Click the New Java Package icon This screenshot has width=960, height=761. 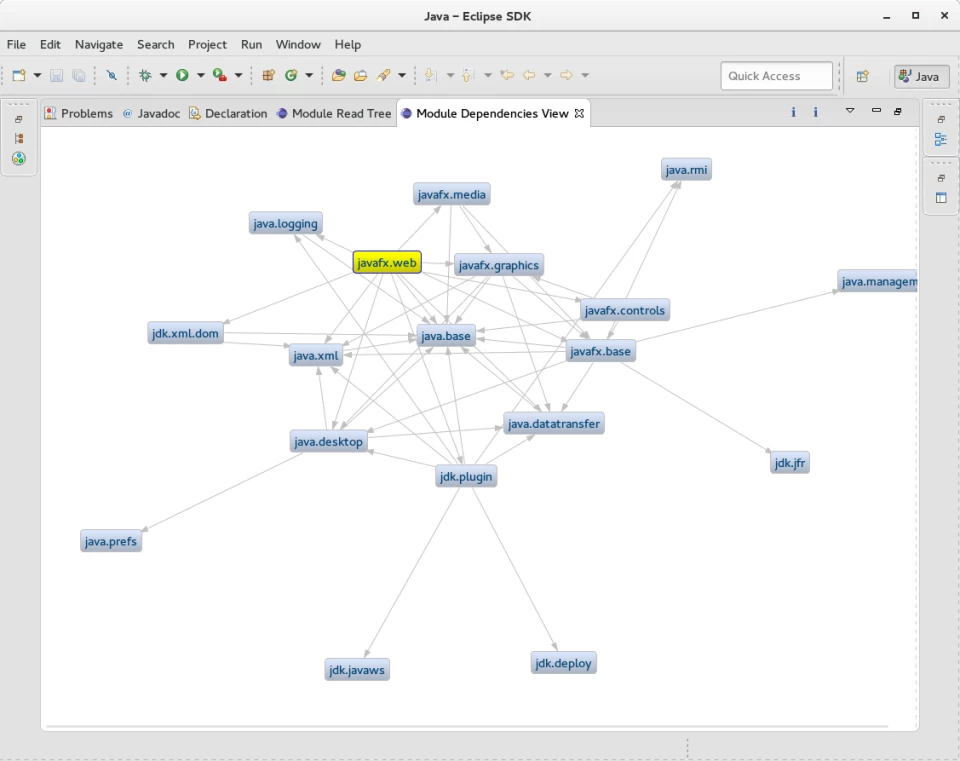point(268,75)
